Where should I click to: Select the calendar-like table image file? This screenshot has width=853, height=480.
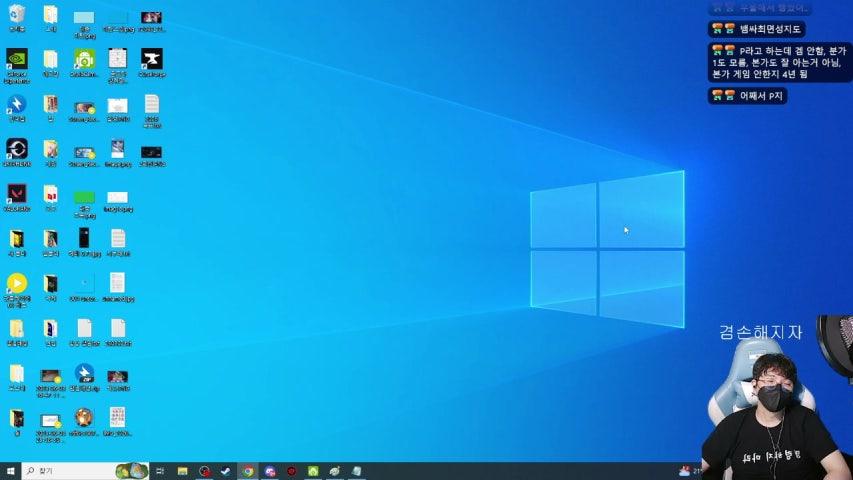coord(118,65)
